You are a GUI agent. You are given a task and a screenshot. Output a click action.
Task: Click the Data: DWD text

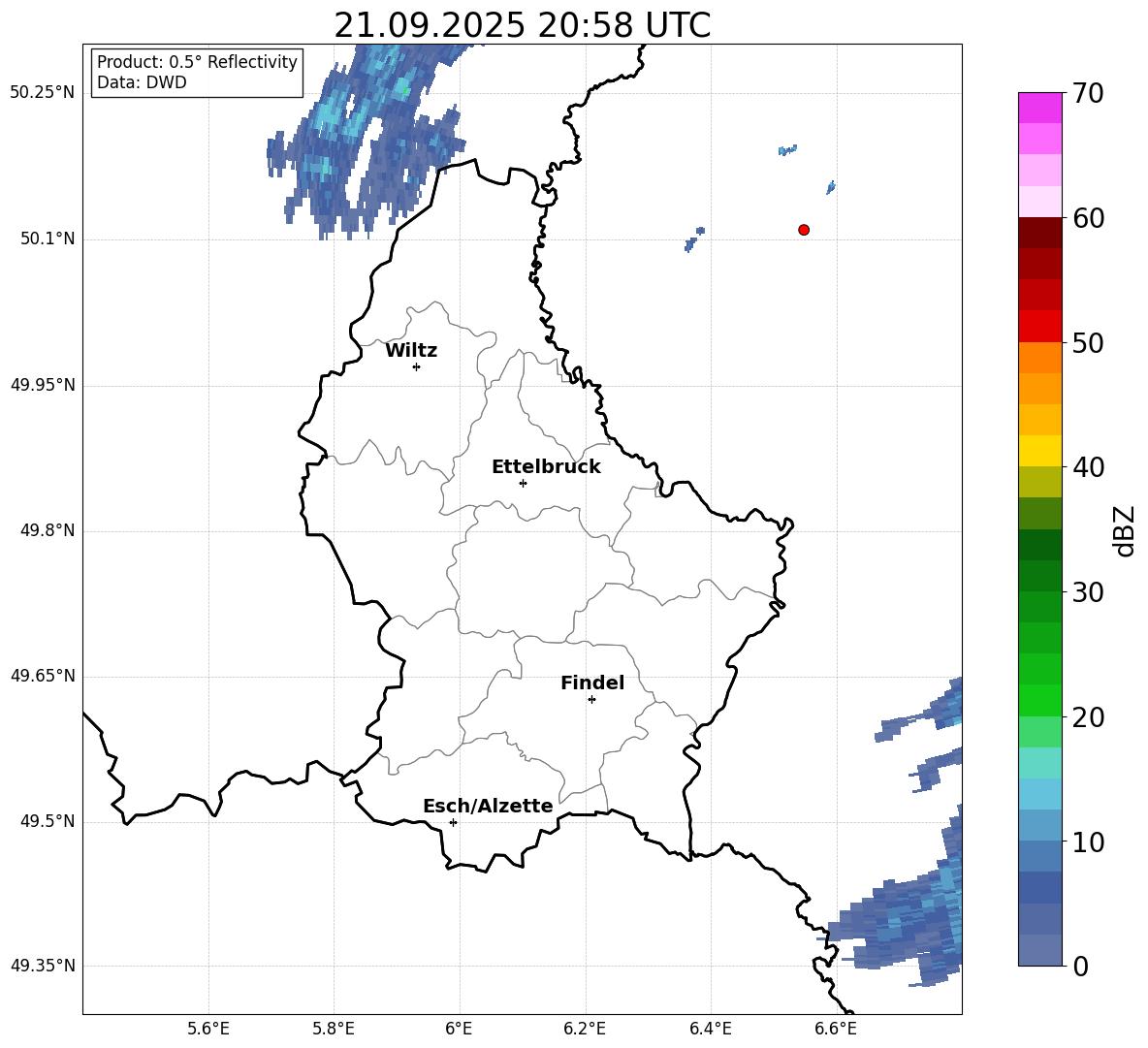click(x=142, y=82)
